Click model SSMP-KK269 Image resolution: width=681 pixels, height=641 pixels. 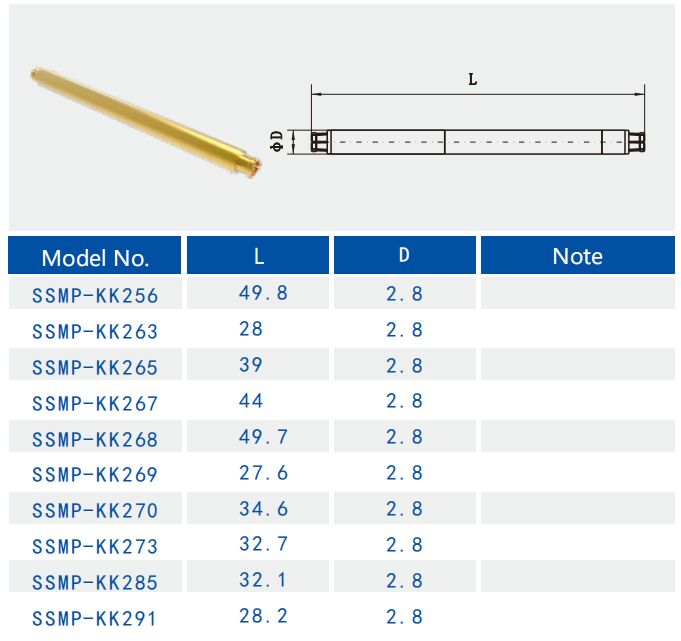95,475
